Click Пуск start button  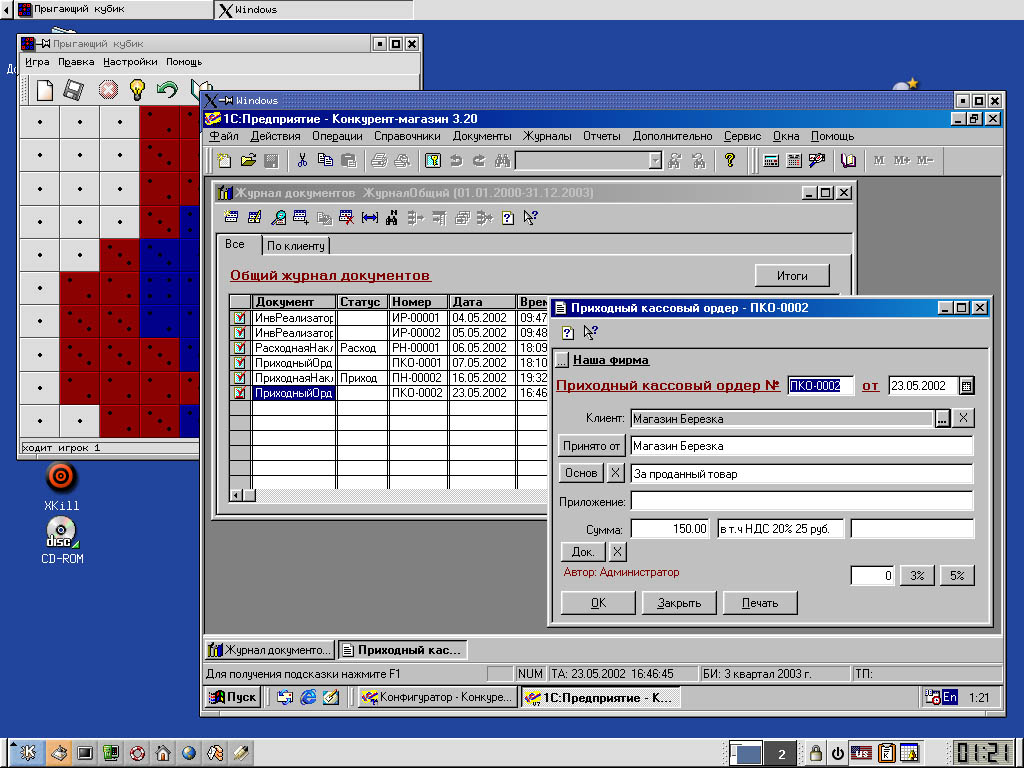click(x=233, y=697)
